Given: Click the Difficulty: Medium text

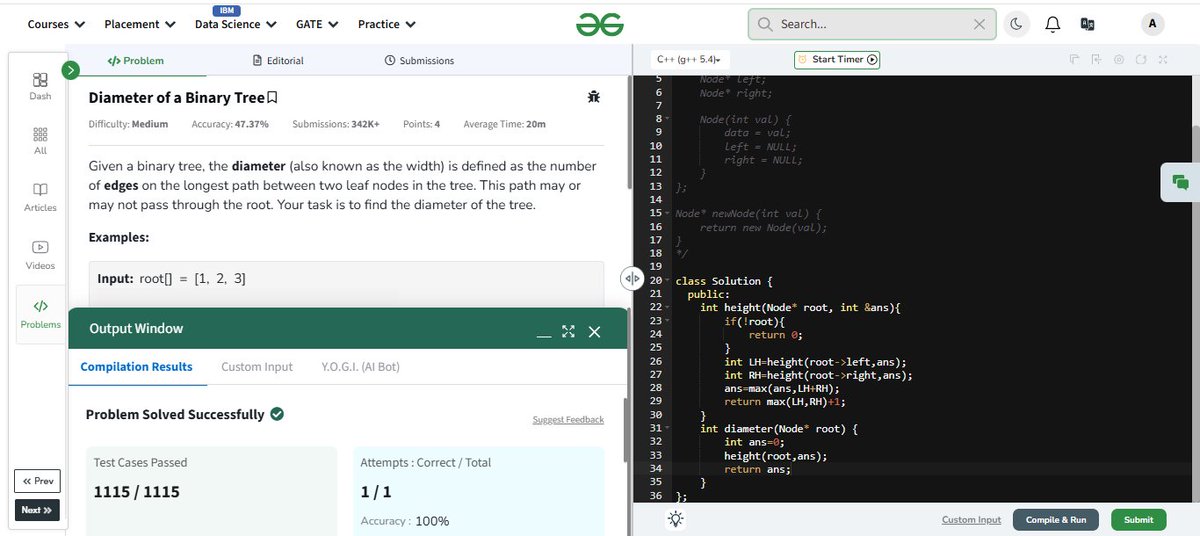Looking at the screenshot, I should click(x=128, y=124).
